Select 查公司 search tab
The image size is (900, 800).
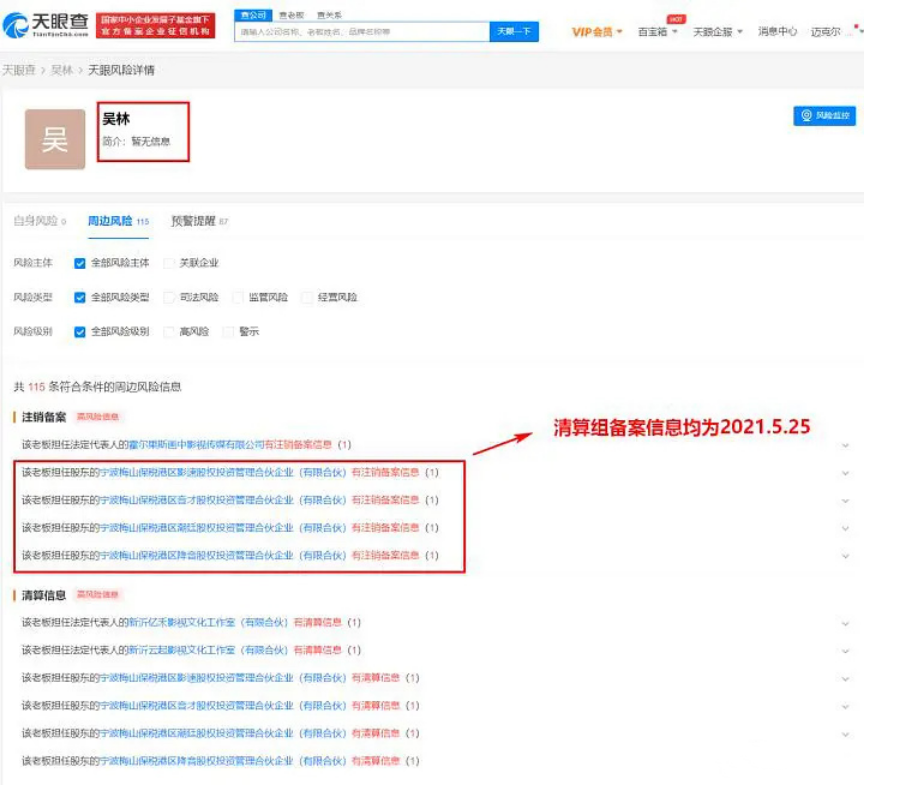click(x=253, y=15)
